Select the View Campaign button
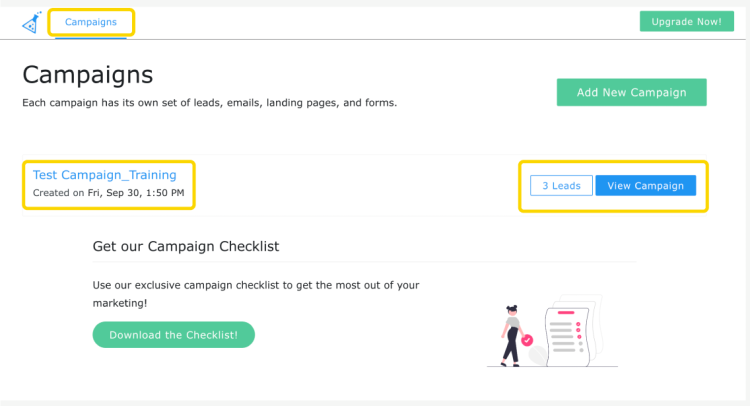The image size is (750, 406). pyautogui.click(x=646, y=186)
